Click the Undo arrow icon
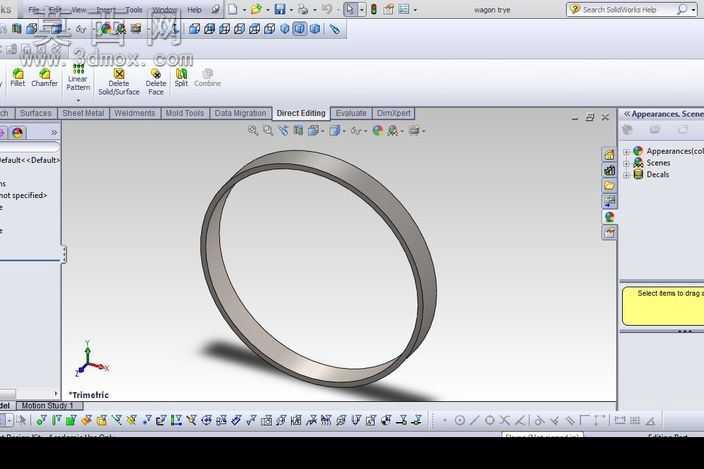 coord(327,9)
